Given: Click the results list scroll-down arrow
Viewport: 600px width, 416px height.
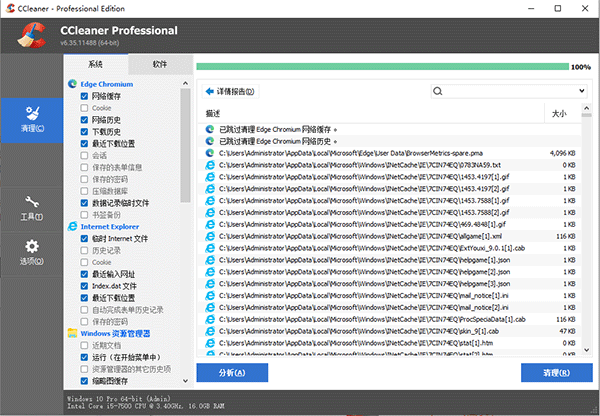Looking at the screenshot, I should click(586, 349).
